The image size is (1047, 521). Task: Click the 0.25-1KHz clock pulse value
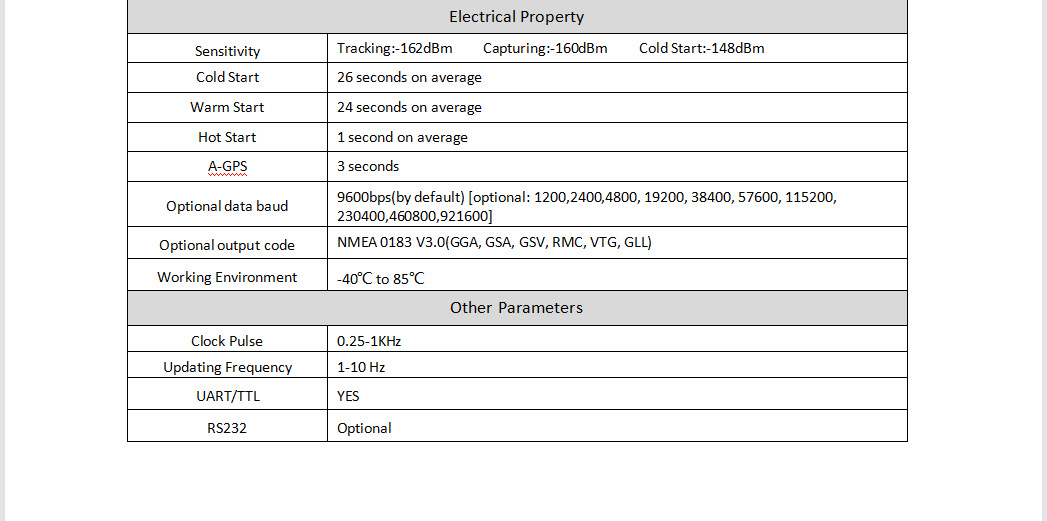tap(369, 341)
